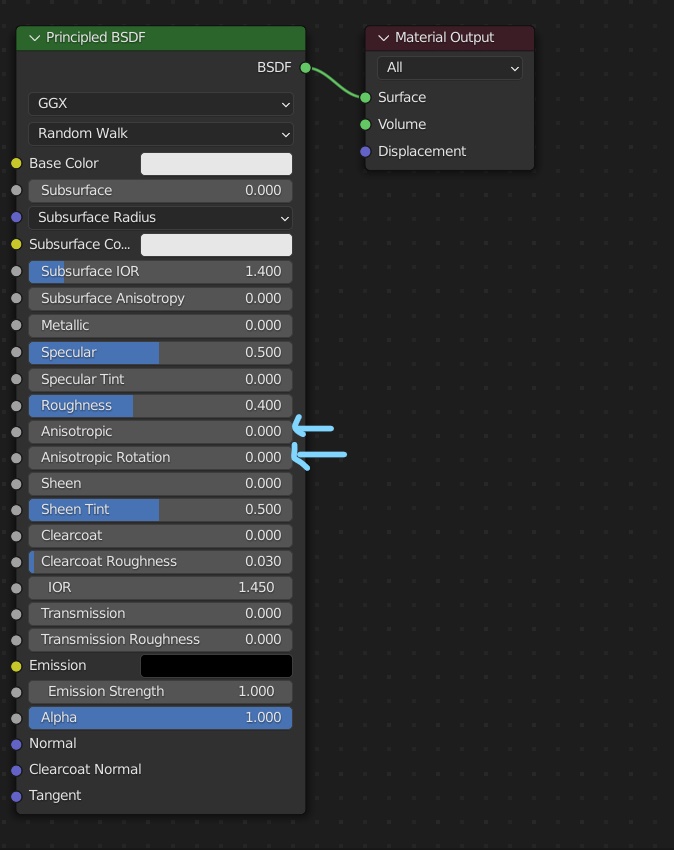Image resolution: width=674 pixels, height=850 pixels.
Task: Click the Anisotropic input socket
Action: 16,432
